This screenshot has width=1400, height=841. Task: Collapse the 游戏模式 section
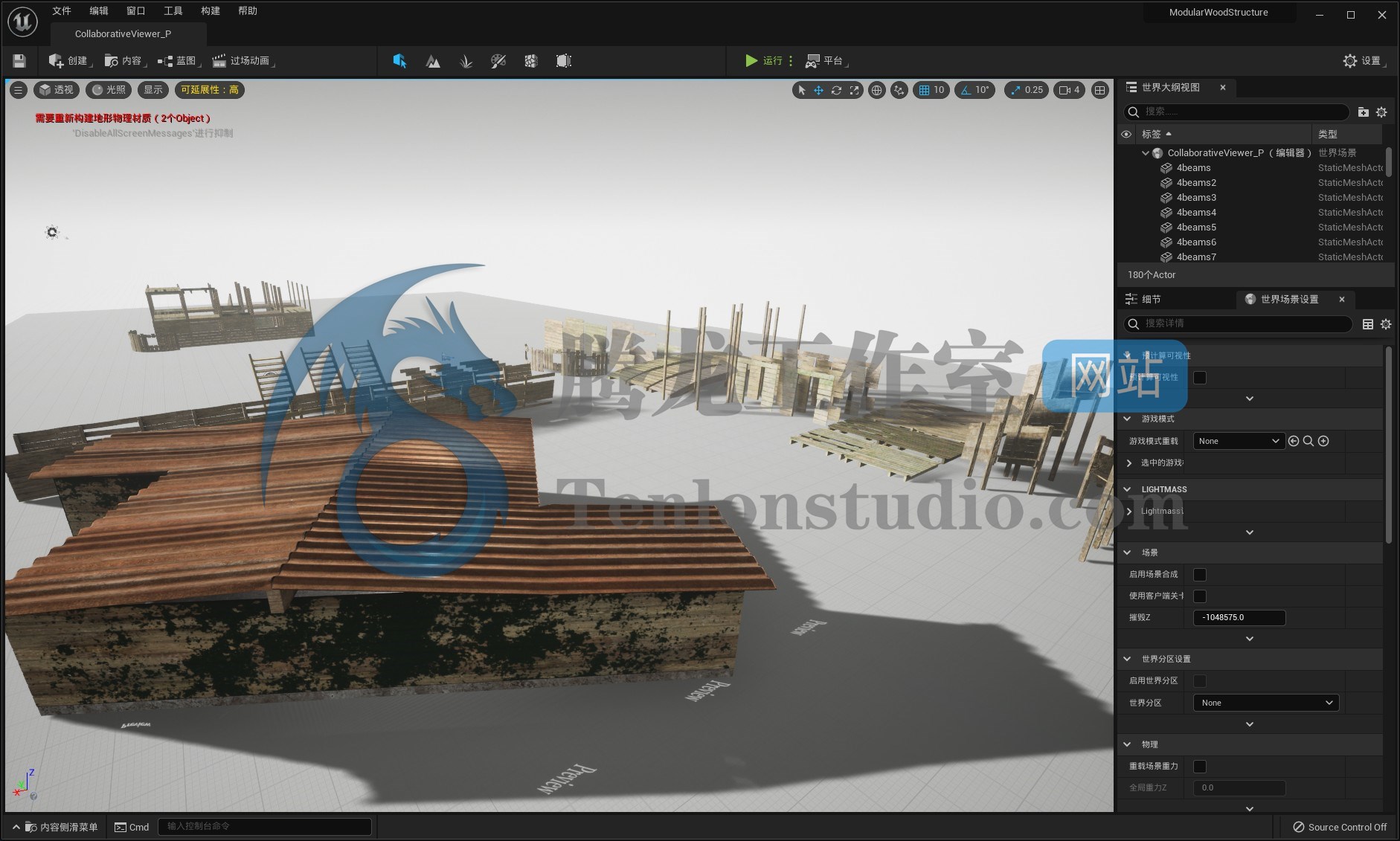tap(1127, 419)
